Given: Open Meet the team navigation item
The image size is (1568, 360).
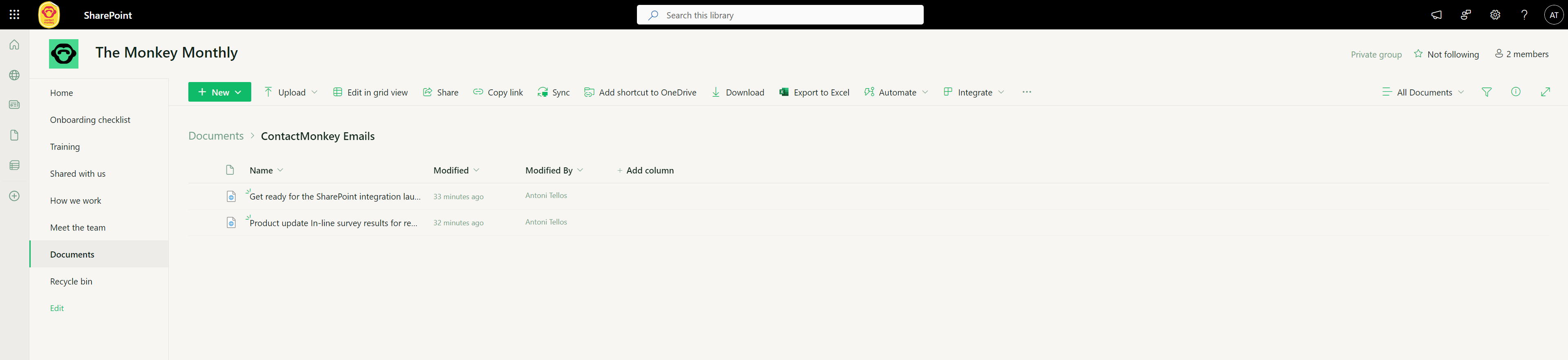Looking at the screenshot, I should (x=77, y=227).
